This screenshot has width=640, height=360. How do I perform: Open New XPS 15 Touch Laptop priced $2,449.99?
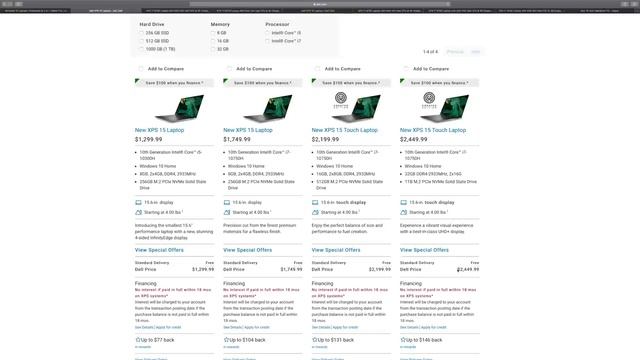(433, 130)
